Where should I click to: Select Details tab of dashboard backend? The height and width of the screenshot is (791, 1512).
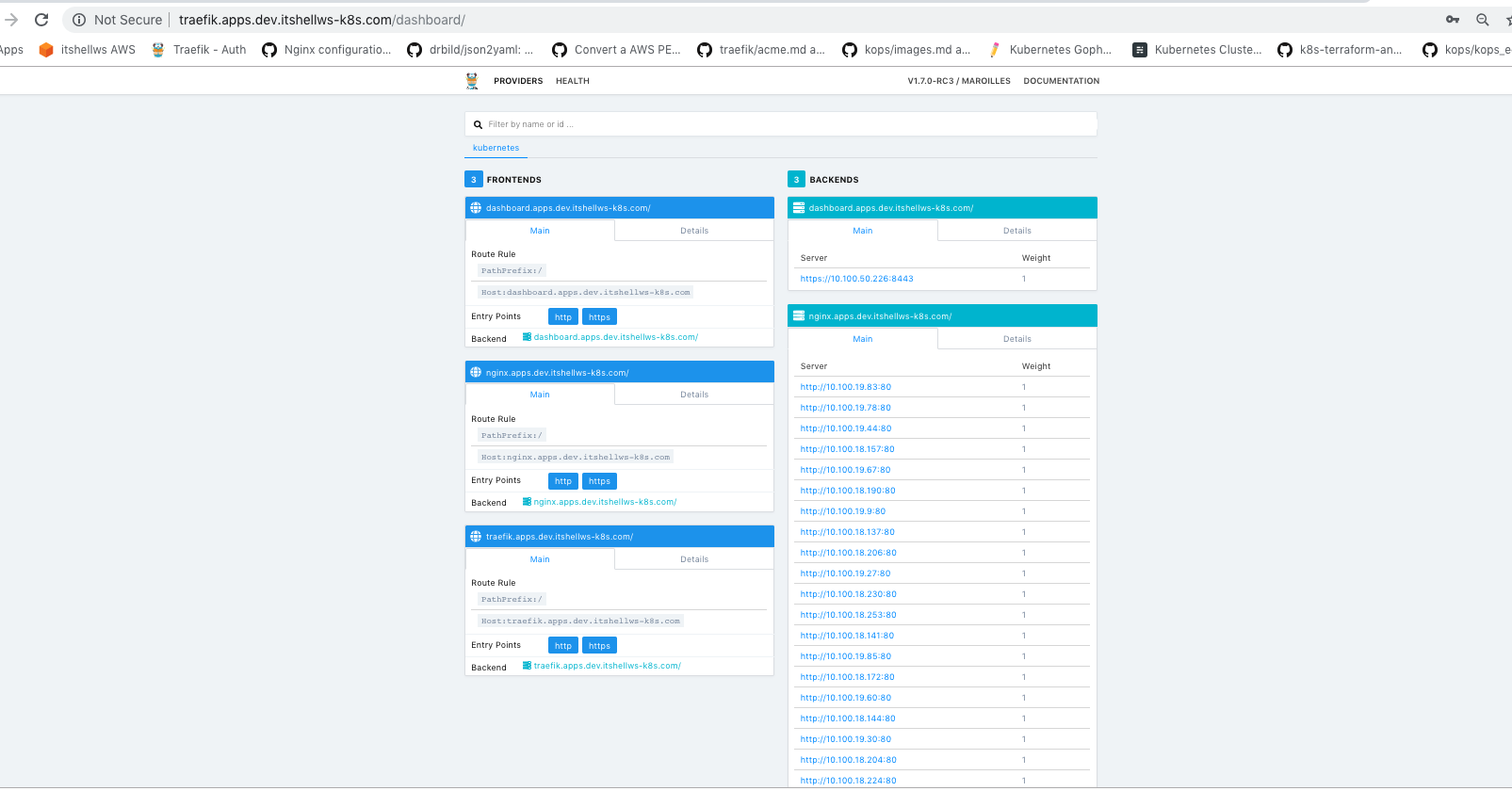click(x=1017, y=231)
